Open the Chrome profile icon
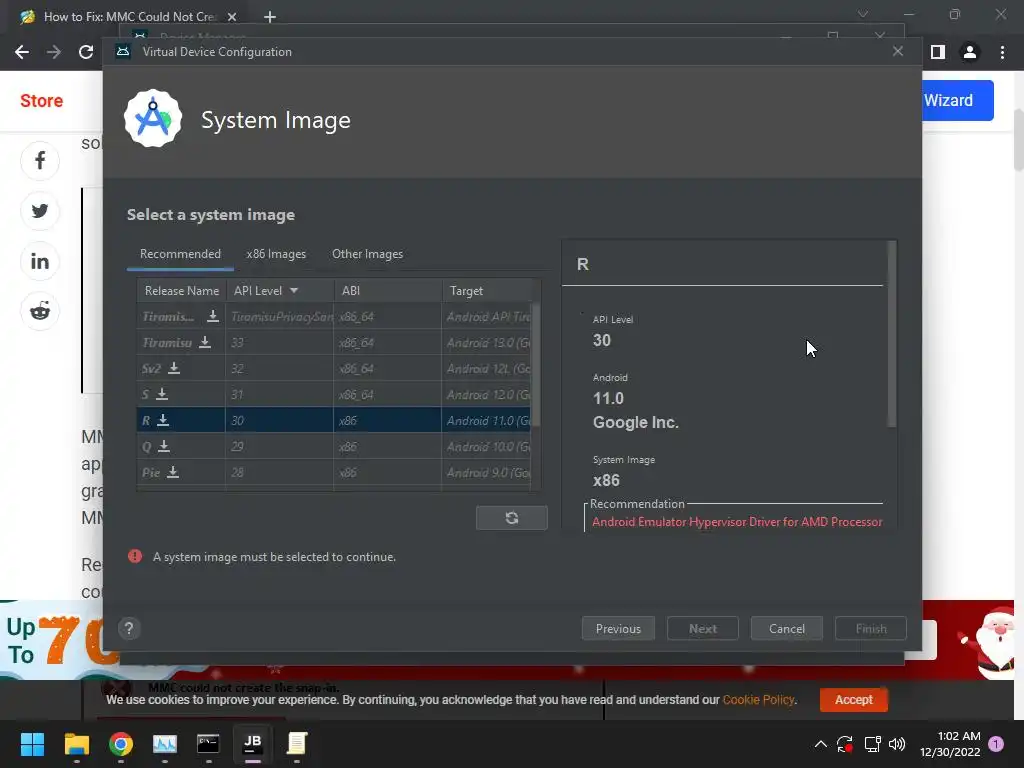Image resolution: width=1024 pixels, height=768 pixels. point(970,52)
